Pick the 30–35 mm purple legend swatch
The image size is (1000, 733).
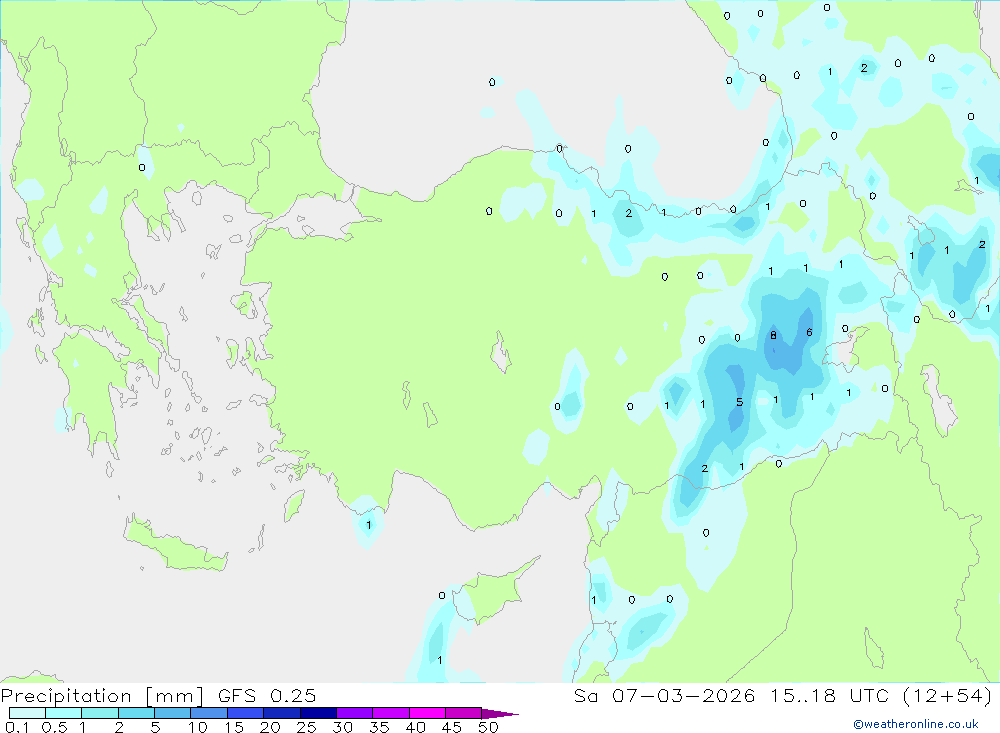coord(354,713)
